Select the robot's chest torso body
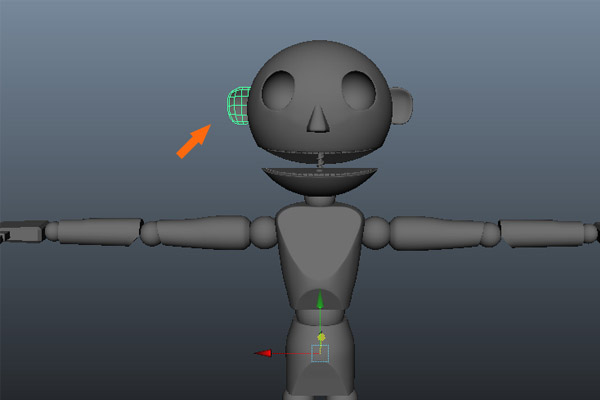The image size is (600, 400). tap(320, 256)
